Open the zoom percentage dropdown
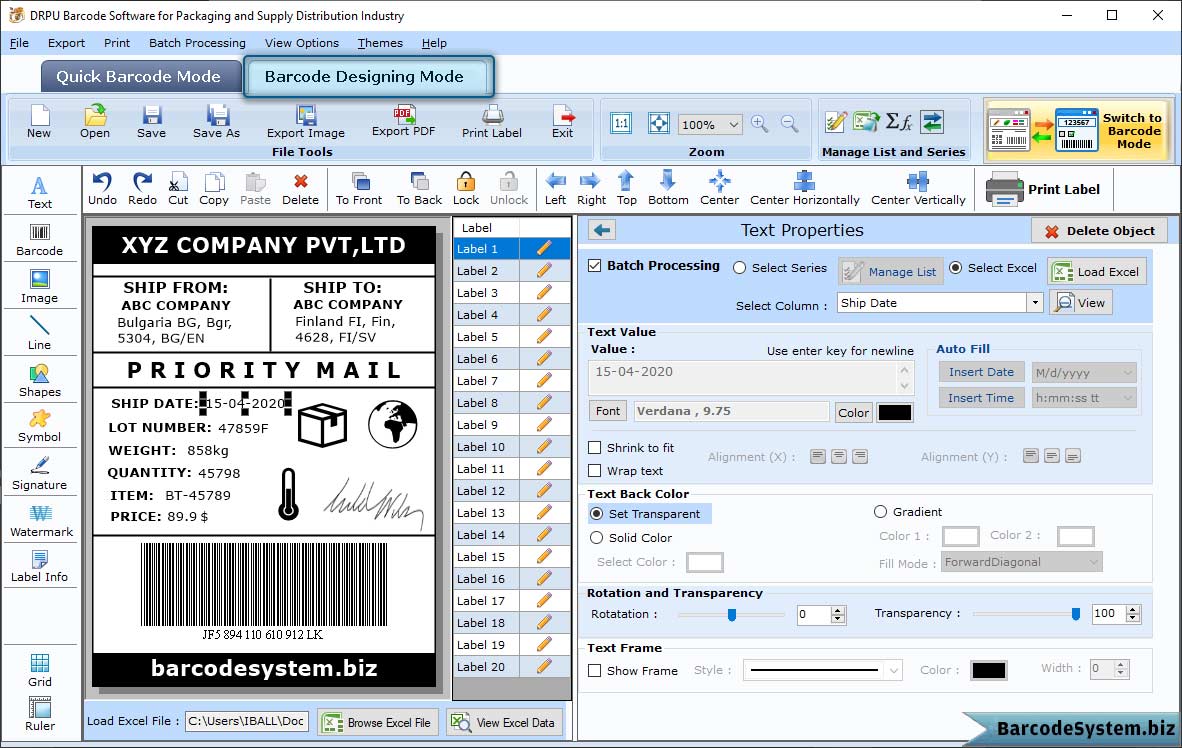 pyautogui.click(x=733, y=124)
